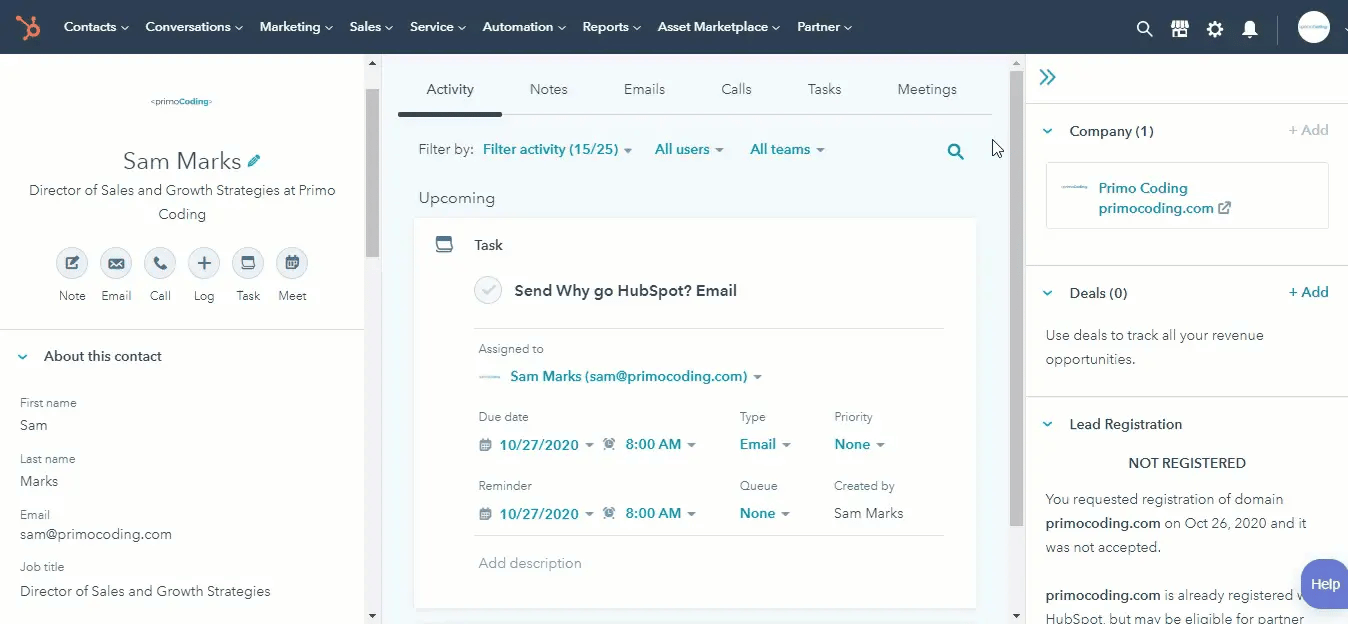Click the HubSpot sprocket logo
This screenshot has height=624, width=1348.
28,27
